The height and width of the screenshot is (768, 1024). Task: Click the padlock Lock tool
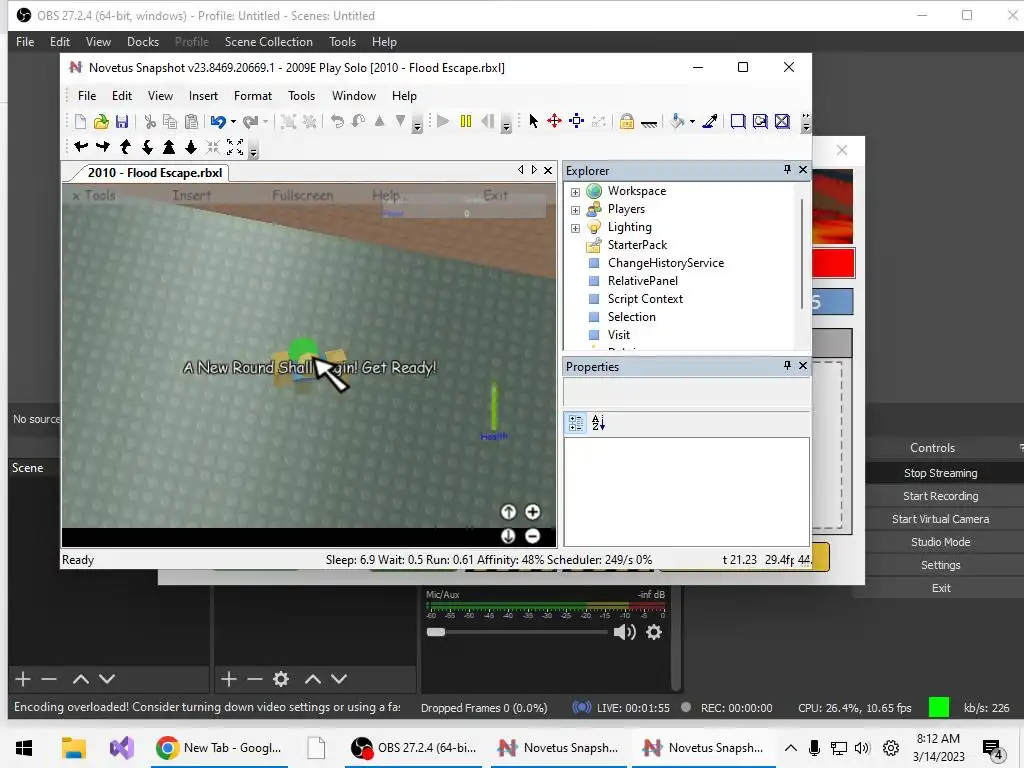coord(627,121)
